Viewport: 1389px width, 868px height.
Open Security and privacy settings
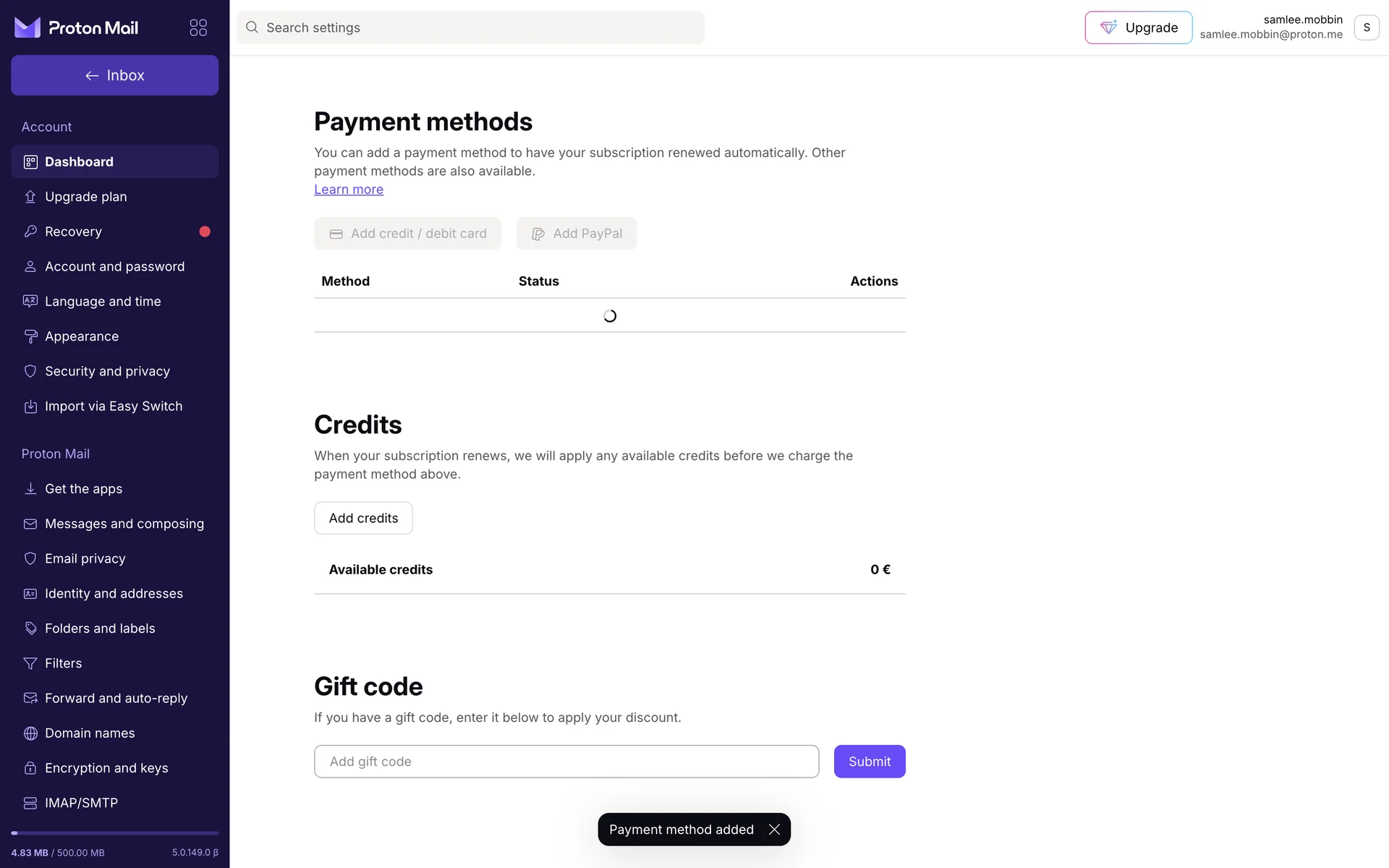(x=107, y=371)
